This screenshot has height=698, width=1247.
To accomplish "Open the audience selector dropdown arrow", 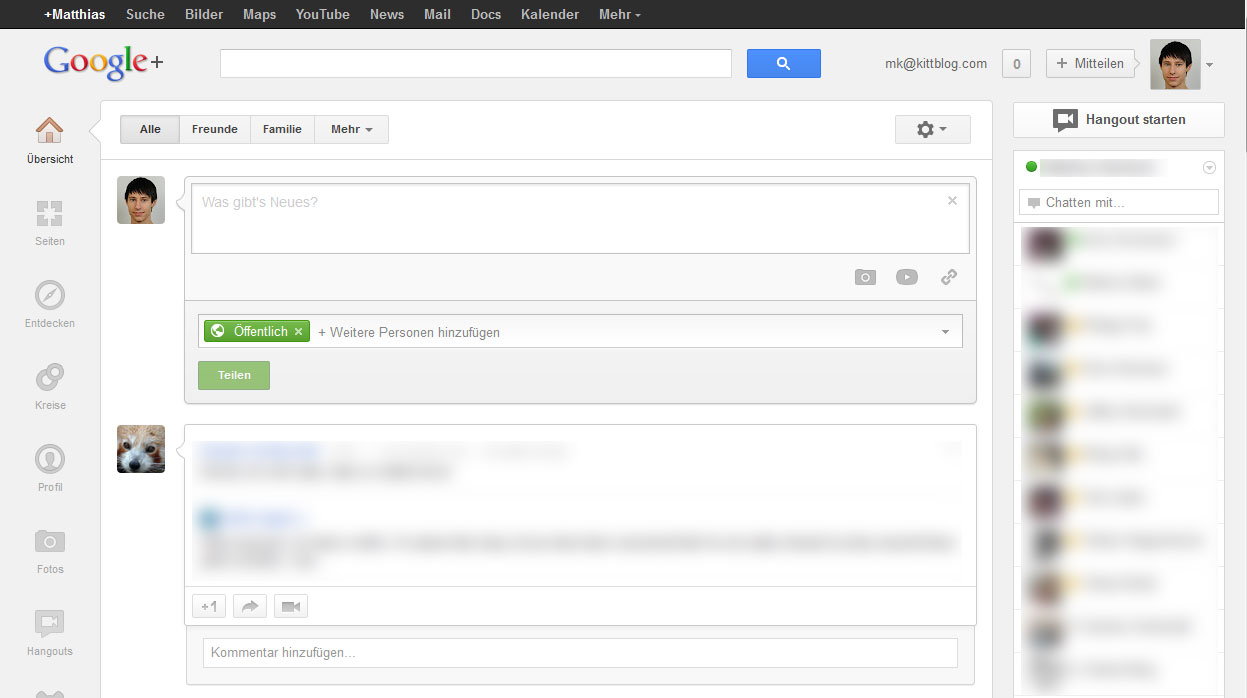I will 944,331.
